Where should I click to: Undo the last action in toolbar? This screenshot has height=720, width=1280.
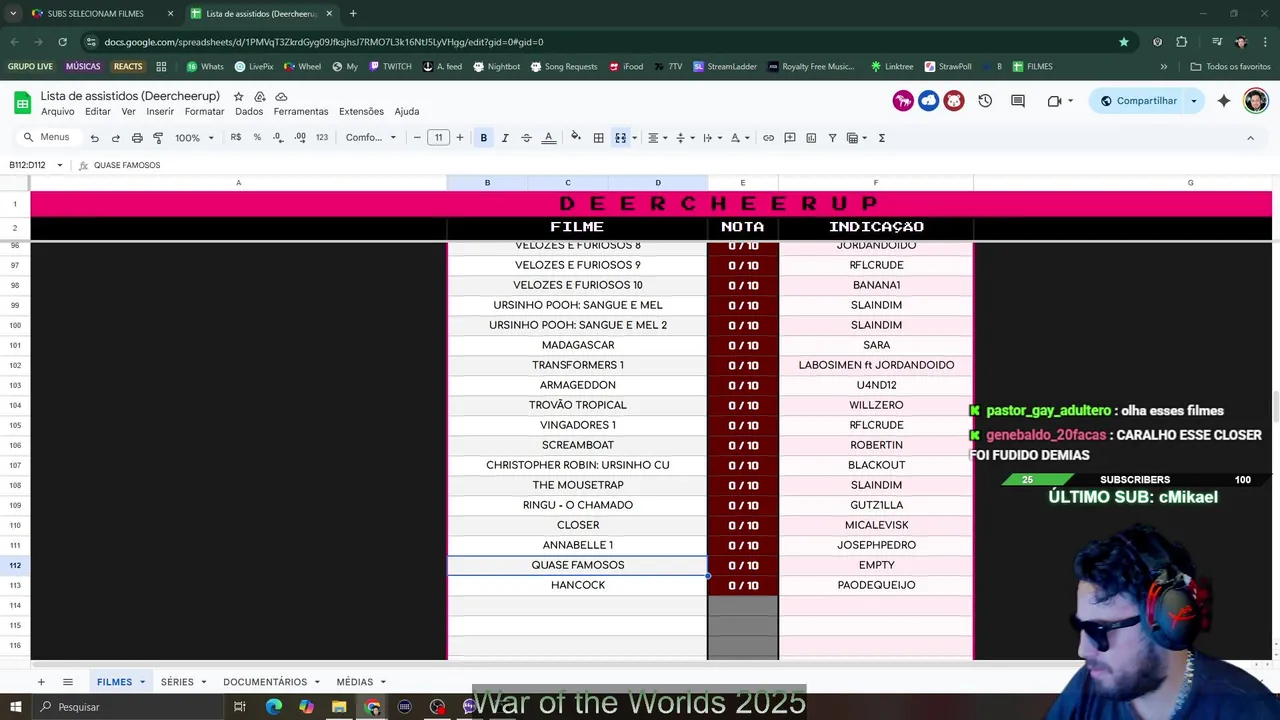94,138
